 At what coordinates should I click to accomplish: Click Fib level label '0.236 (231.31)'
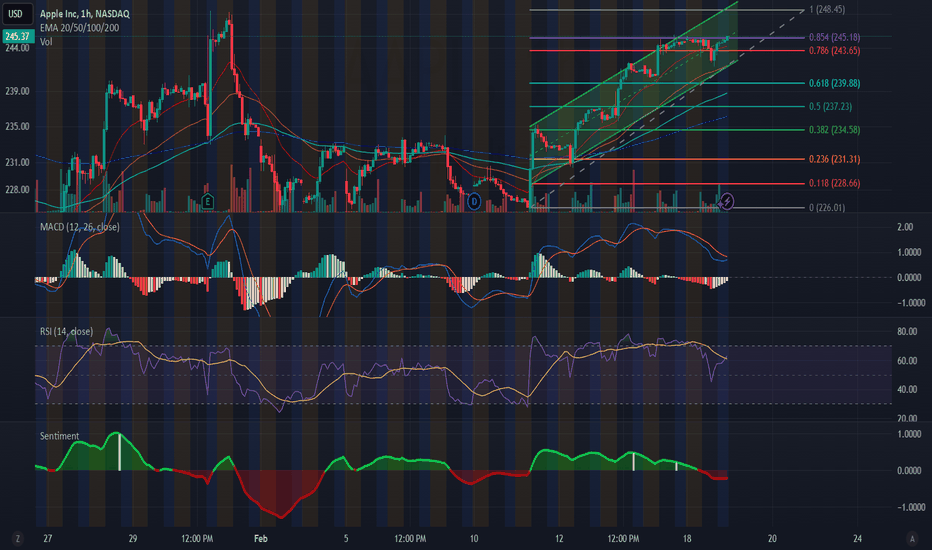pos(835,159)
